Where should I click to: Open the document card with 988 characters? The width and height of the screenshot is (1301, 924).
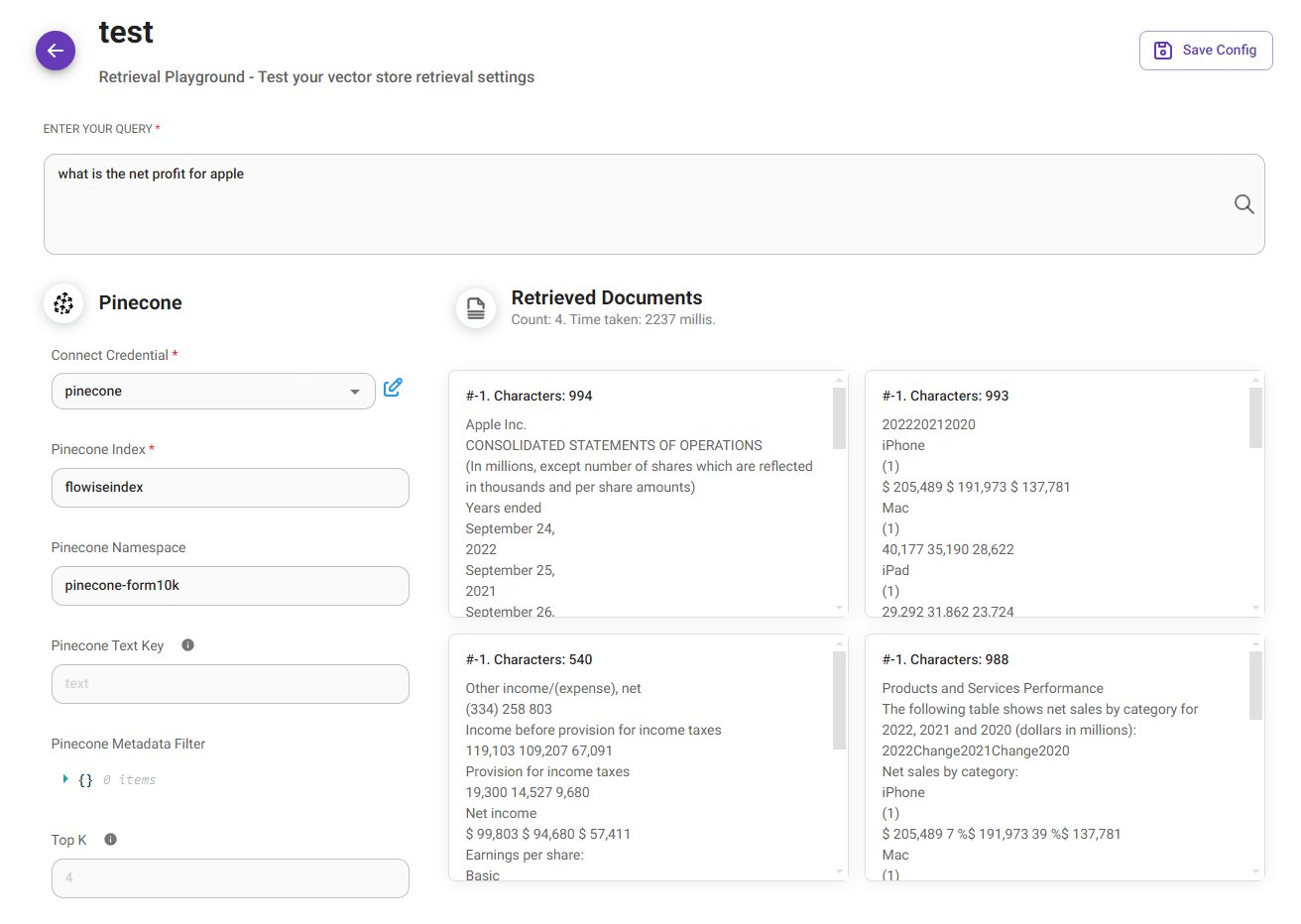tap(1064, 757)
